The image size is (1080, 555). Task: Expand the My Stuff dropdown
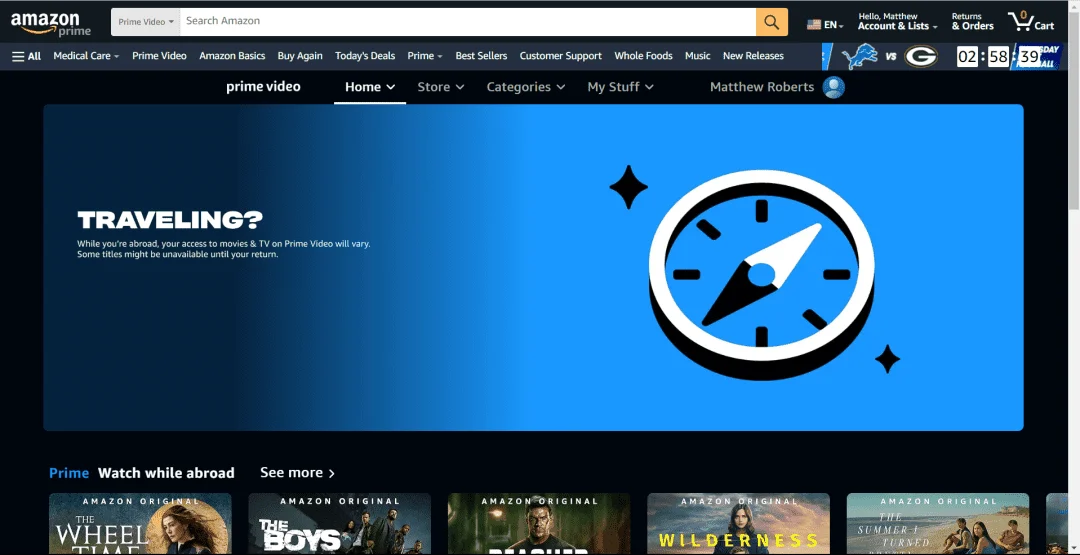[620, 87]
